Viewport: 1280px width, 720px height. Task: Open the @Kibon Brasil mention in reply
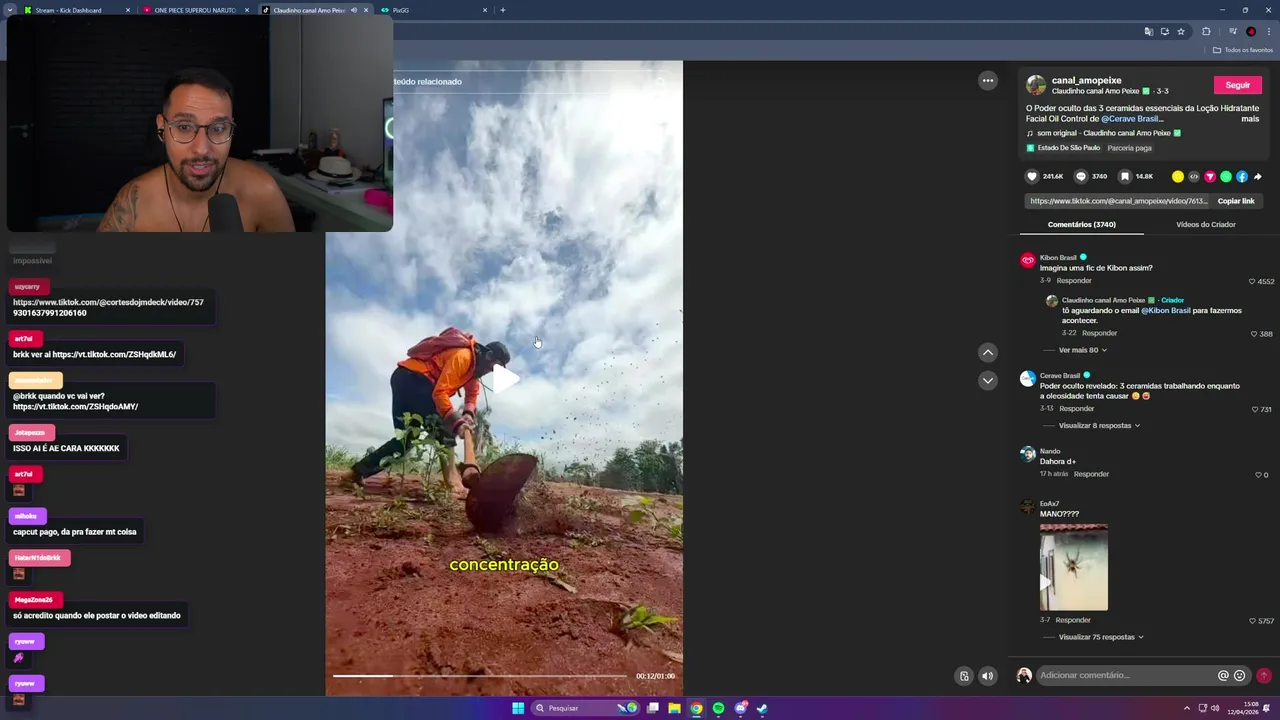click(1166, 311)
